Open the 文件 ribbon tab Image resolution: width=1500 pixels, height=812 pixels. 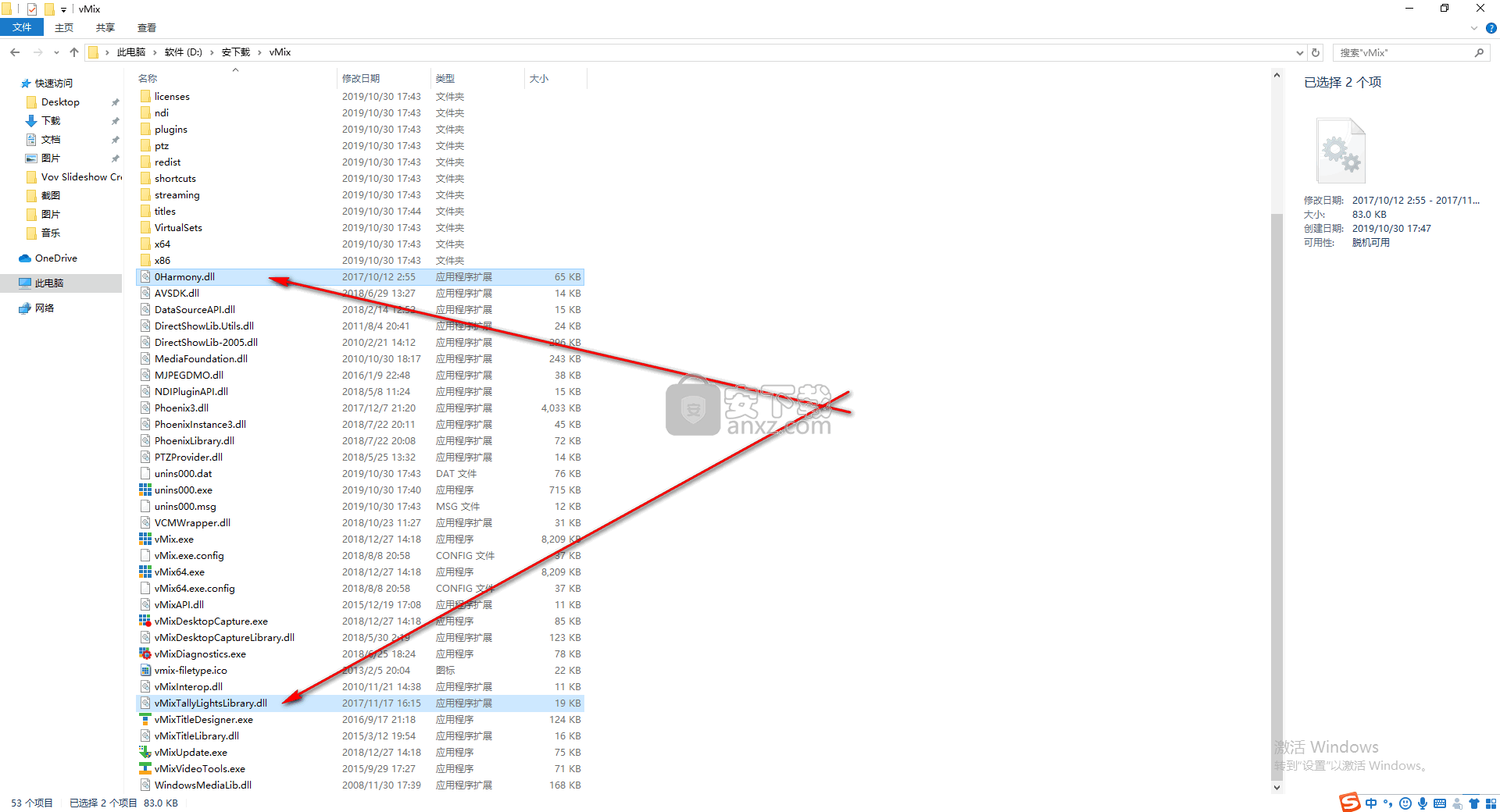click(22, 27)
